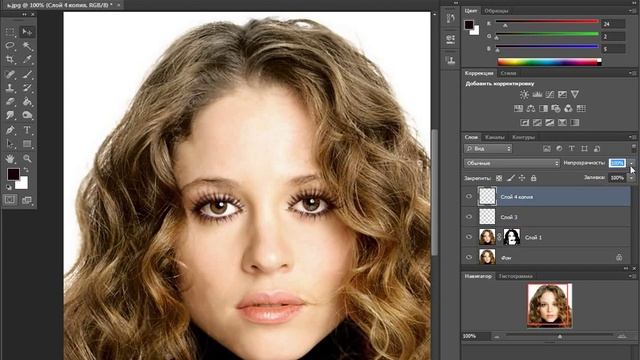Select the Magic Wand tool

click(x=27, y=46)
